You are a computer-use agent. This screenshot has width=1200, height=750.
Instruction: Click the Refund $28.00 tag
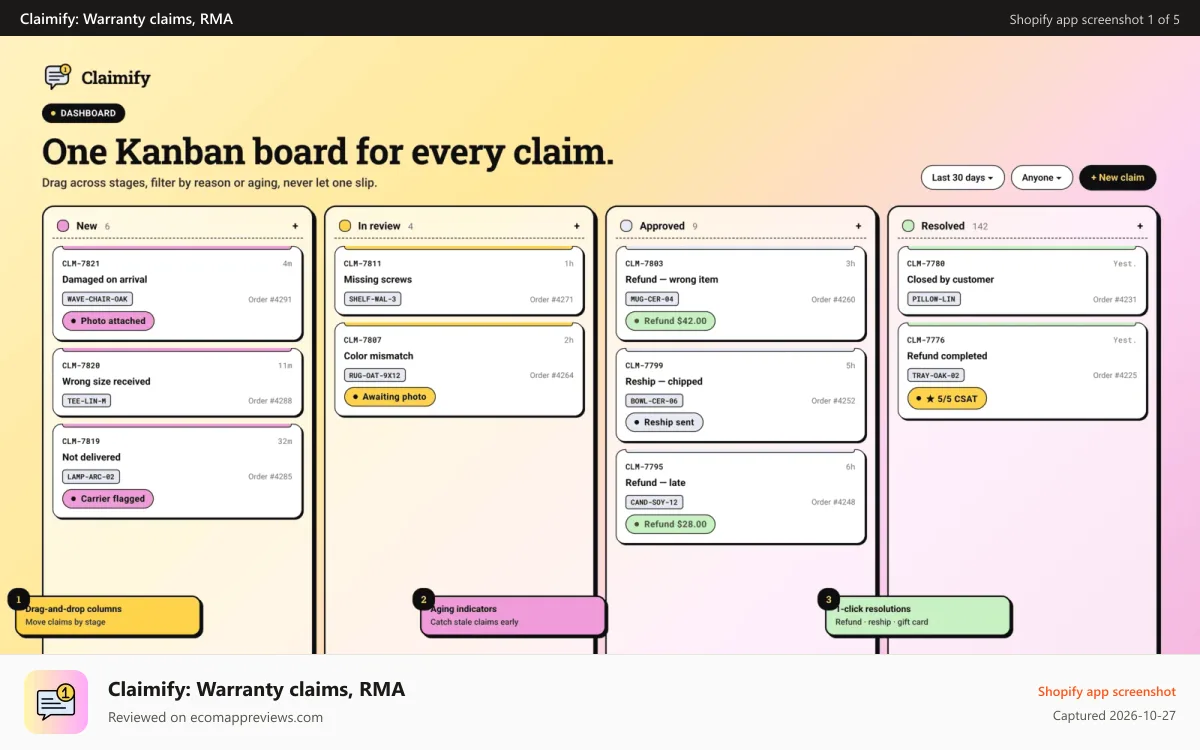click(x=671, y=524)
